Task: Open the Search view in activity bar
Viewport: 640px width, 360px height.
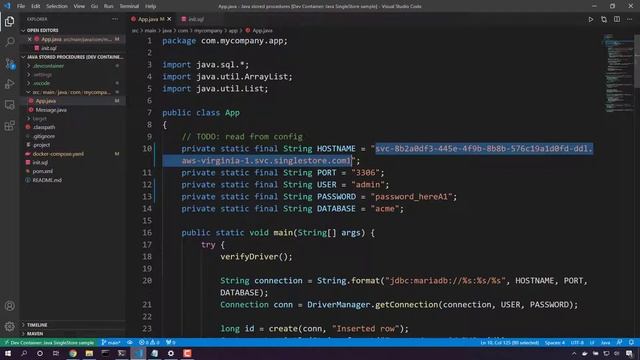Action: pyautogui.click(x=10, y=42)
